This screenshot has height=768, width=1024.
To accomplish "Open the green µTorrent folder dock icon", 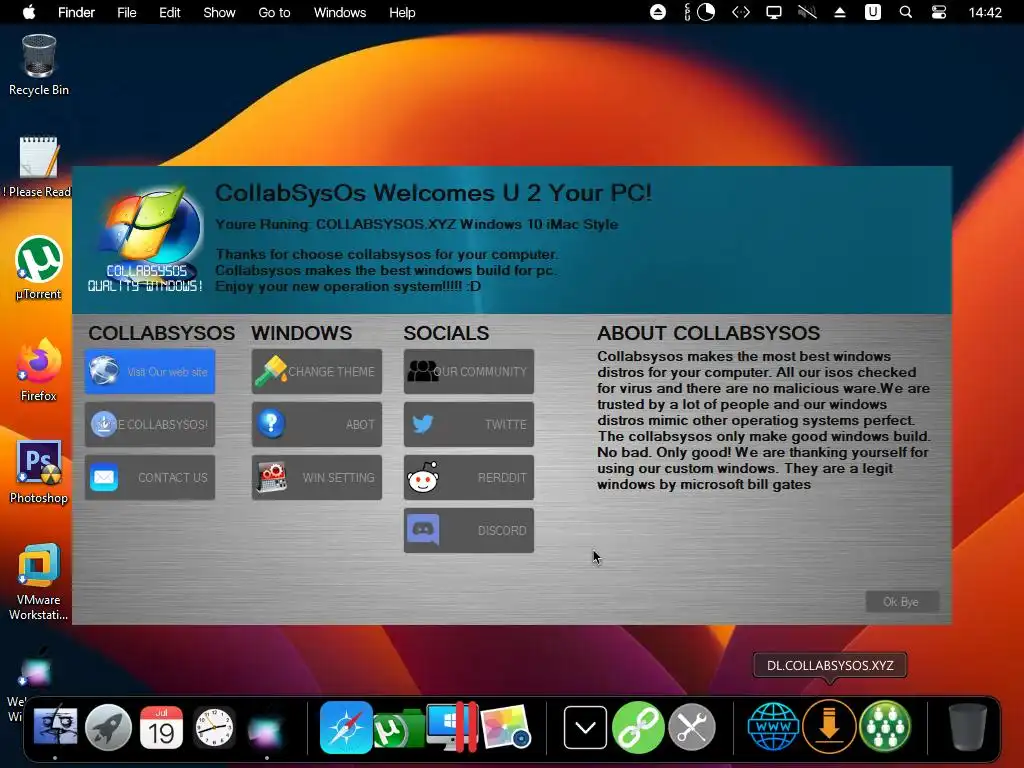I will pos(398,728).
